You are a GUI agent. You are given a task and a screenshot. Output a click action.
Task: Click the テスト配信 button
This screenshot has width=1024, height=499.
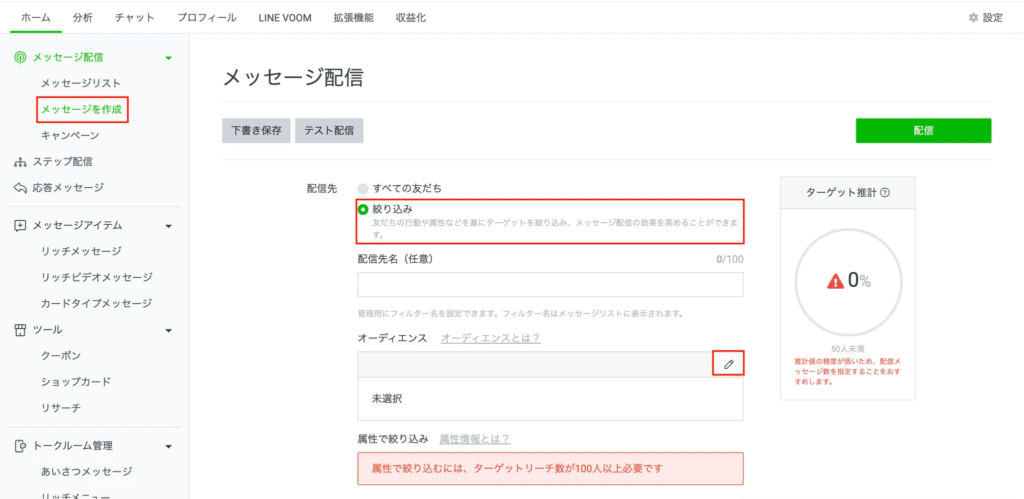[x=329, y=131]
